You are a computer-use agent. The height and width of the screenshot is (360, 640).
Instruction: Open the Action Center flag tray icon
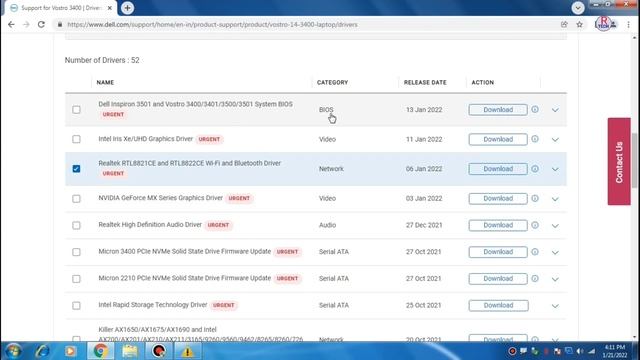point(523,351)
